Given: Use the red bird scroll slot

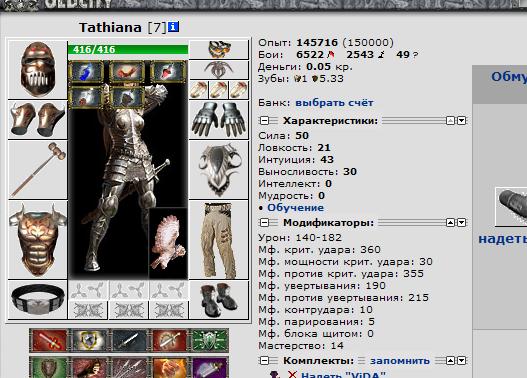Looking at the screenshot, I should [x=127, y=72].
